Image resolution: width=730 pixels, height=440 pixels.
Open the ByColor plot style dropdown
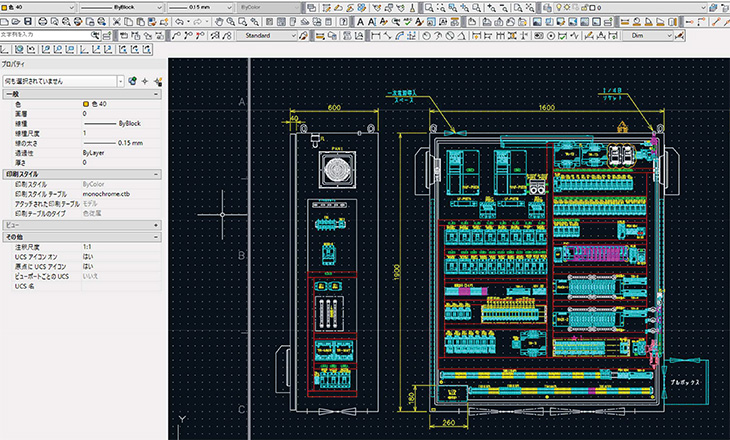point(269,7)
